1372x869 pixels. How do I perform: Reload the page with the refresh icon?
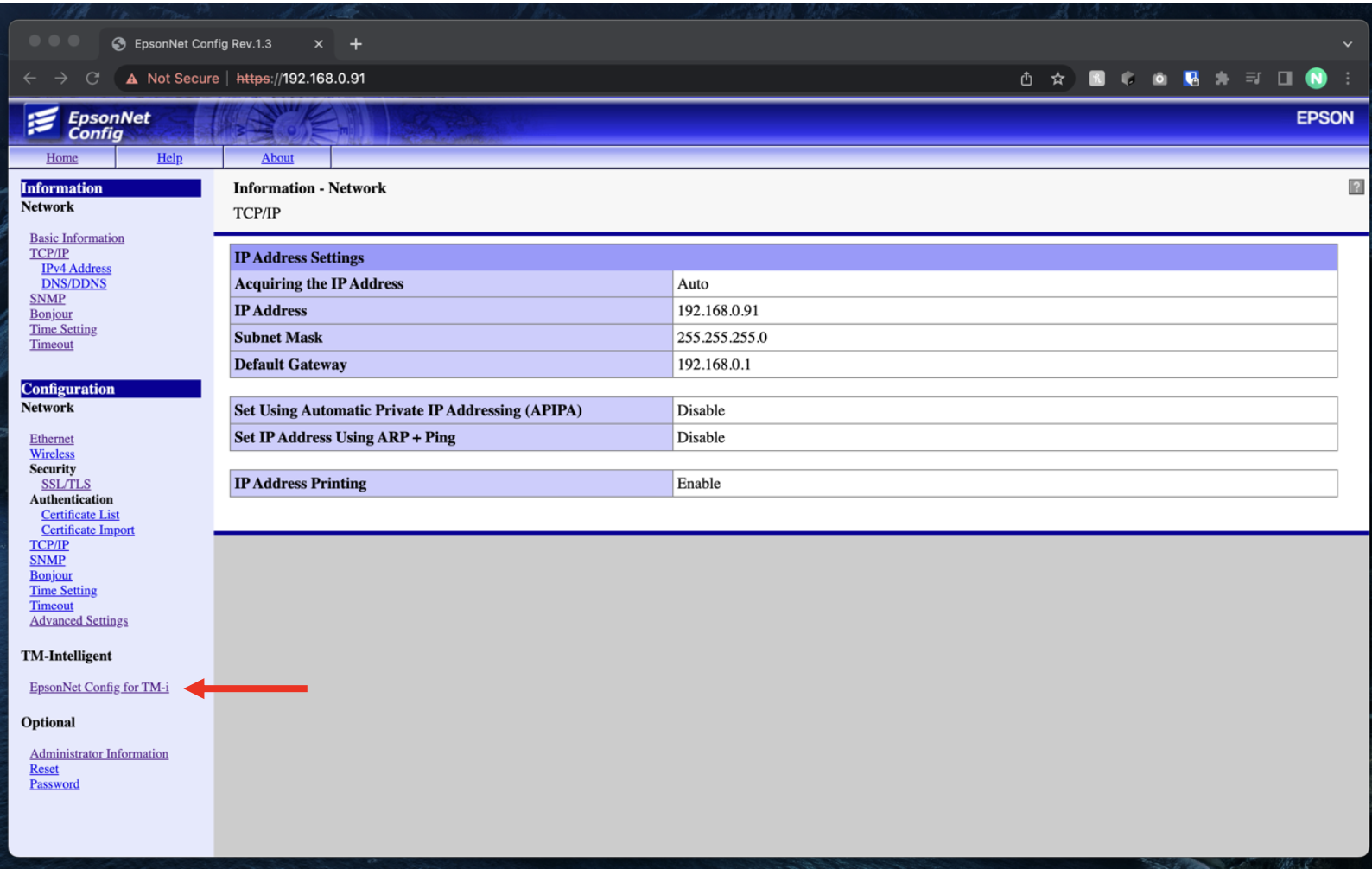pyautogui.click(x=92, y=78)
